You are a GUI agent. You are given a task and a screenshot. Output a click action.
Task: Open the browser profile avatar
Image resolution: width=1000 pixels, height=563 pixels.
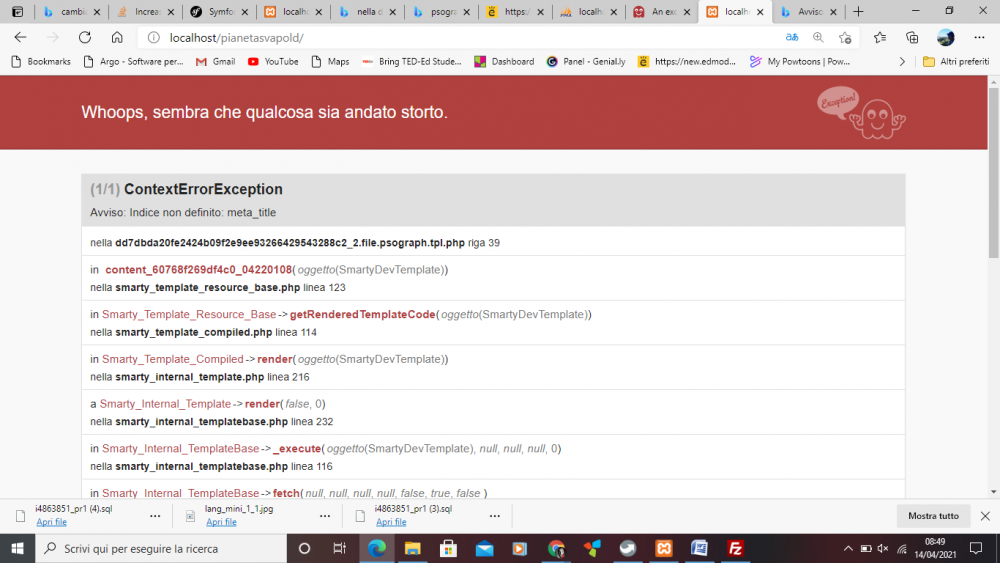[x=946, y=38]
